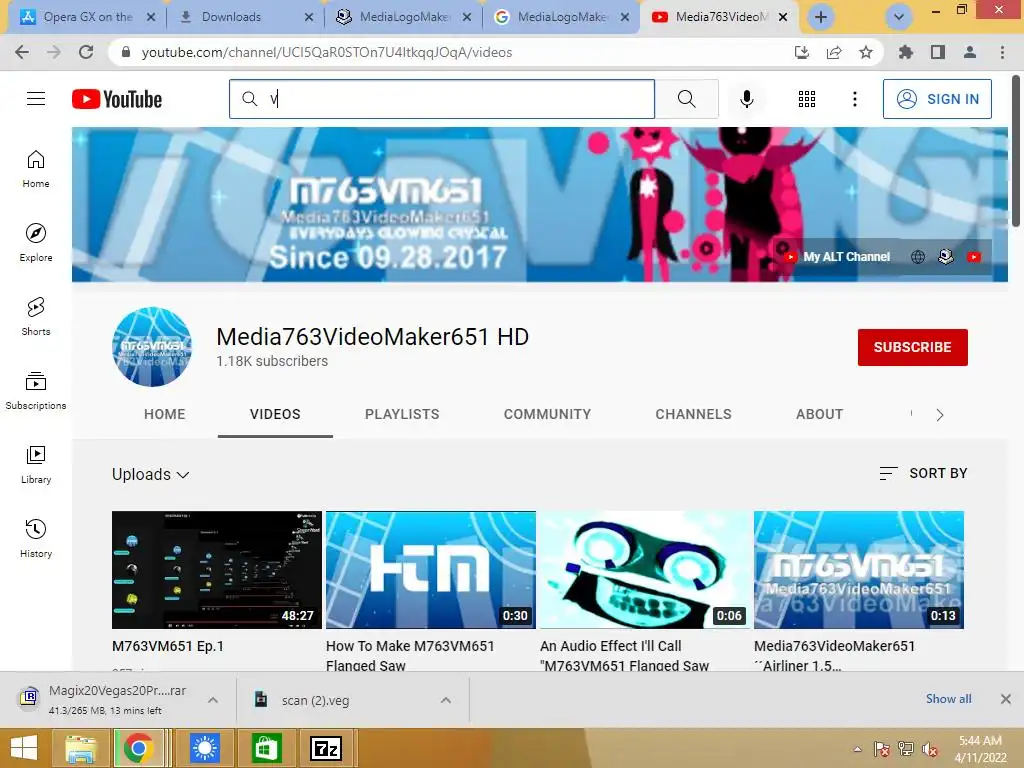Open the Windows Start button

[x=24, y=748]
